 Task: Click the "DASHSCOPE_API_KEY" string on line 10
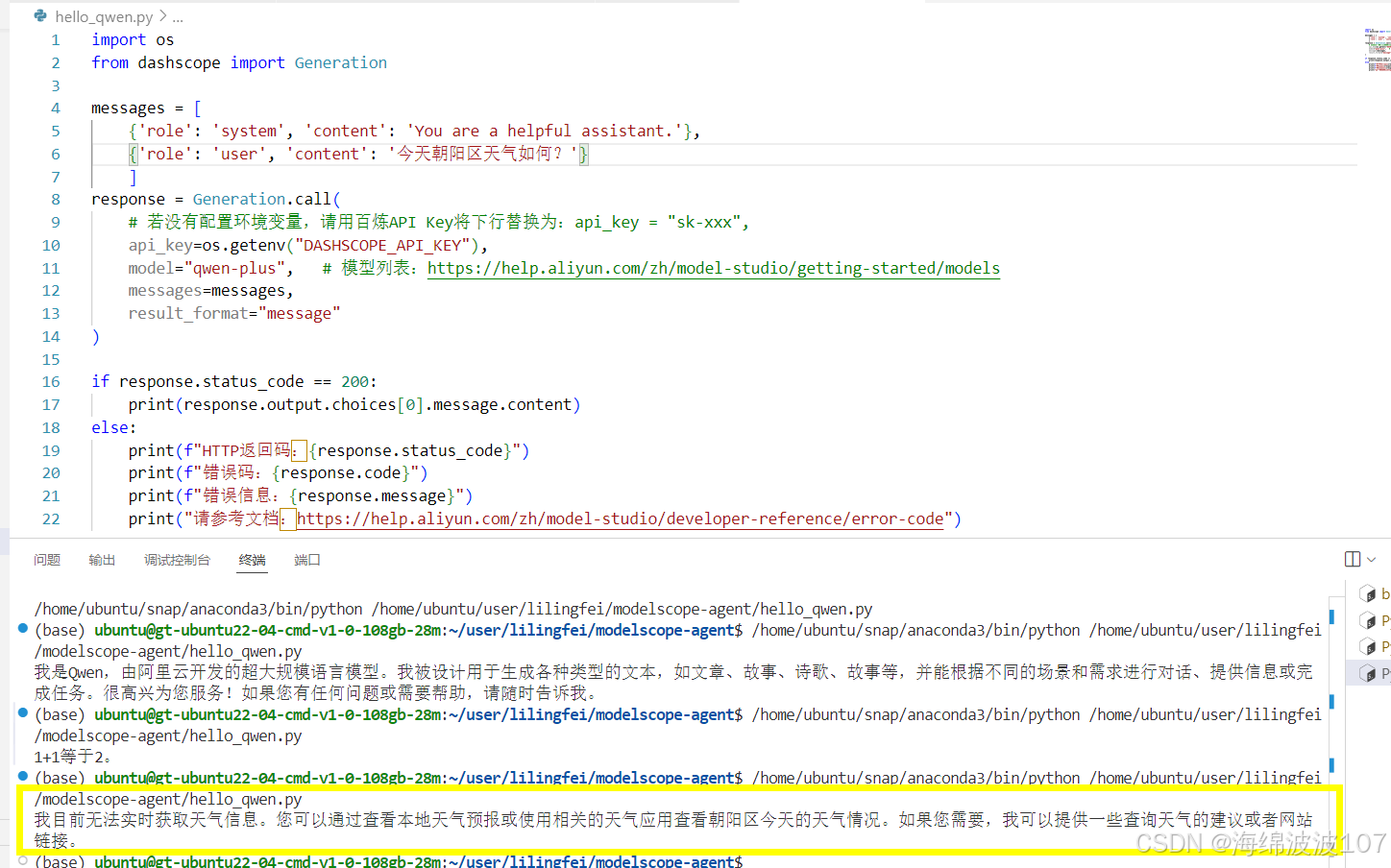click(382, 245)
